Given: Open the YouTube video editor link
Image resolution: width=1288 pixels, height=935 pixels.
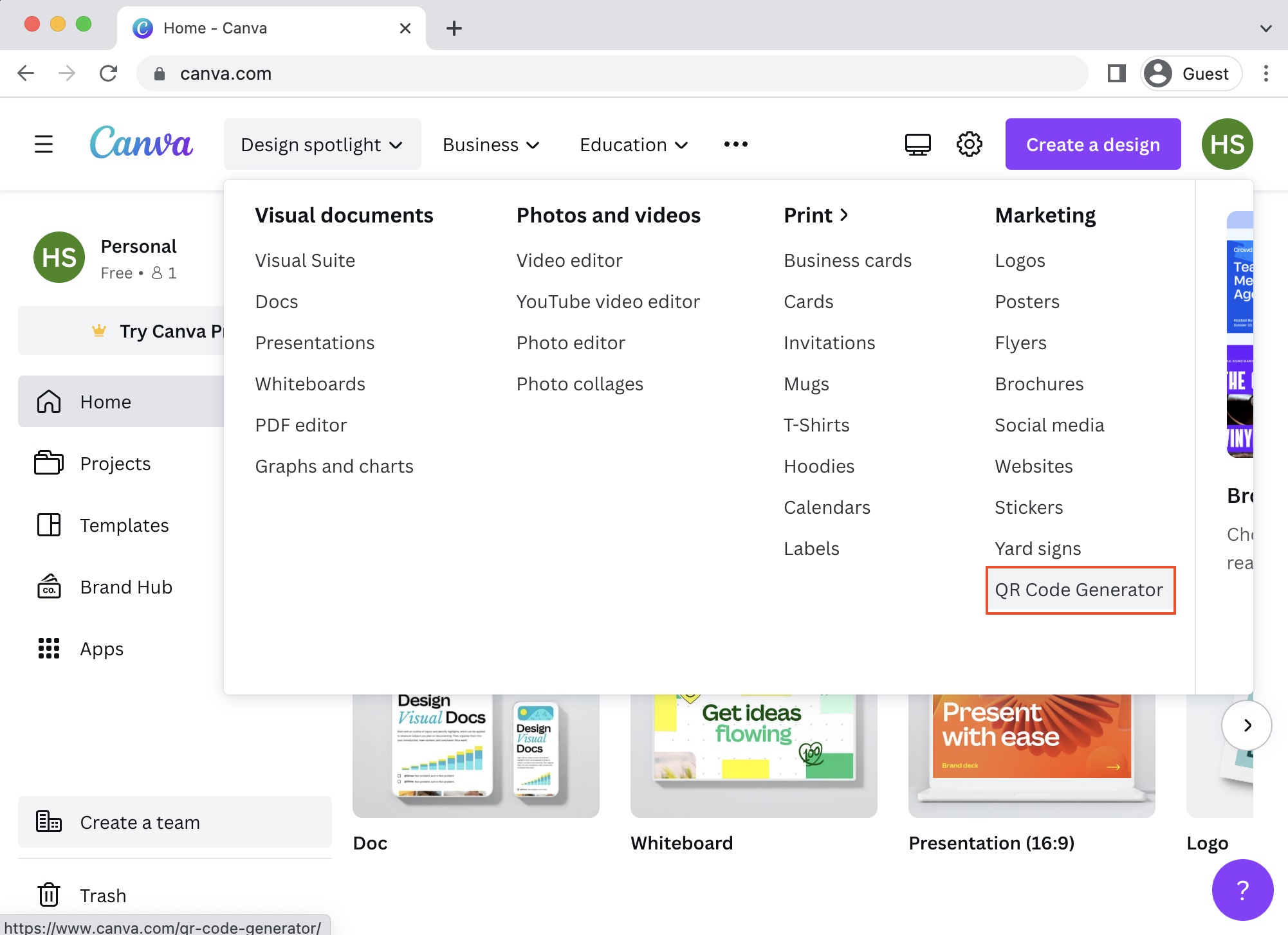Looking at the screenshot, I should 608,301.
